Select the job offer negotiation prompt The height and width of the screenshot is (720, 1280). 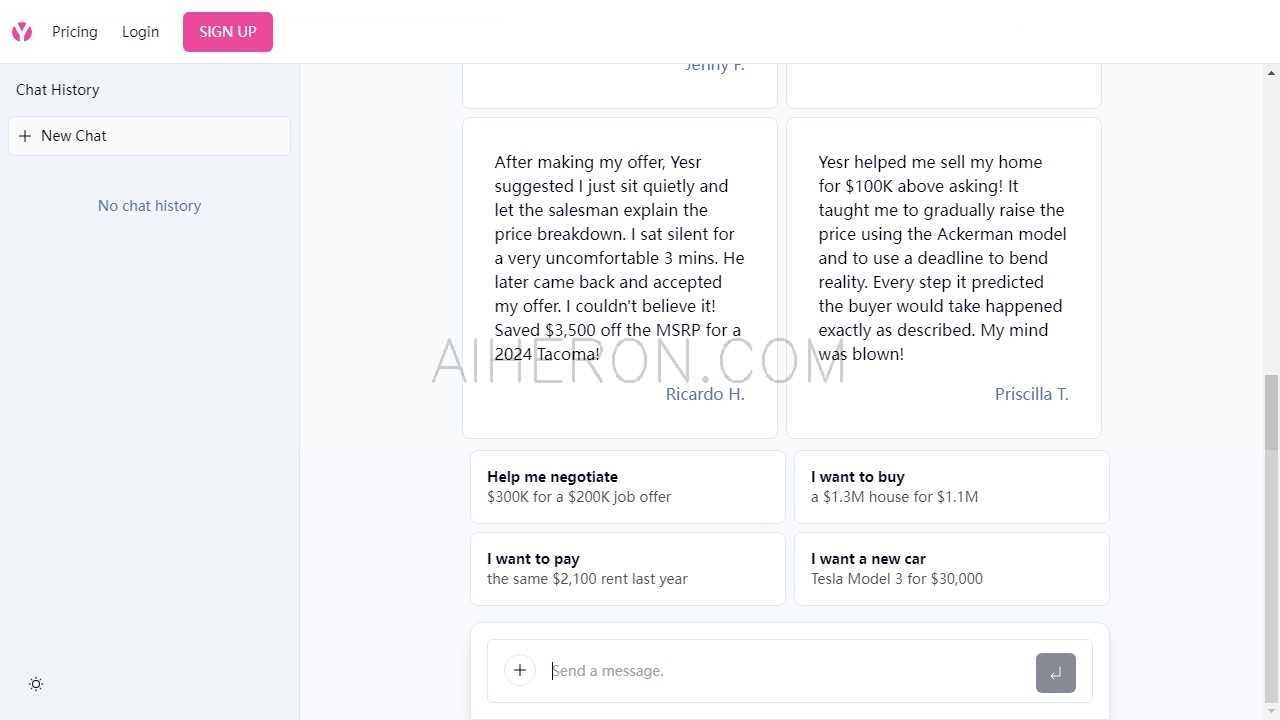[628, 486]
